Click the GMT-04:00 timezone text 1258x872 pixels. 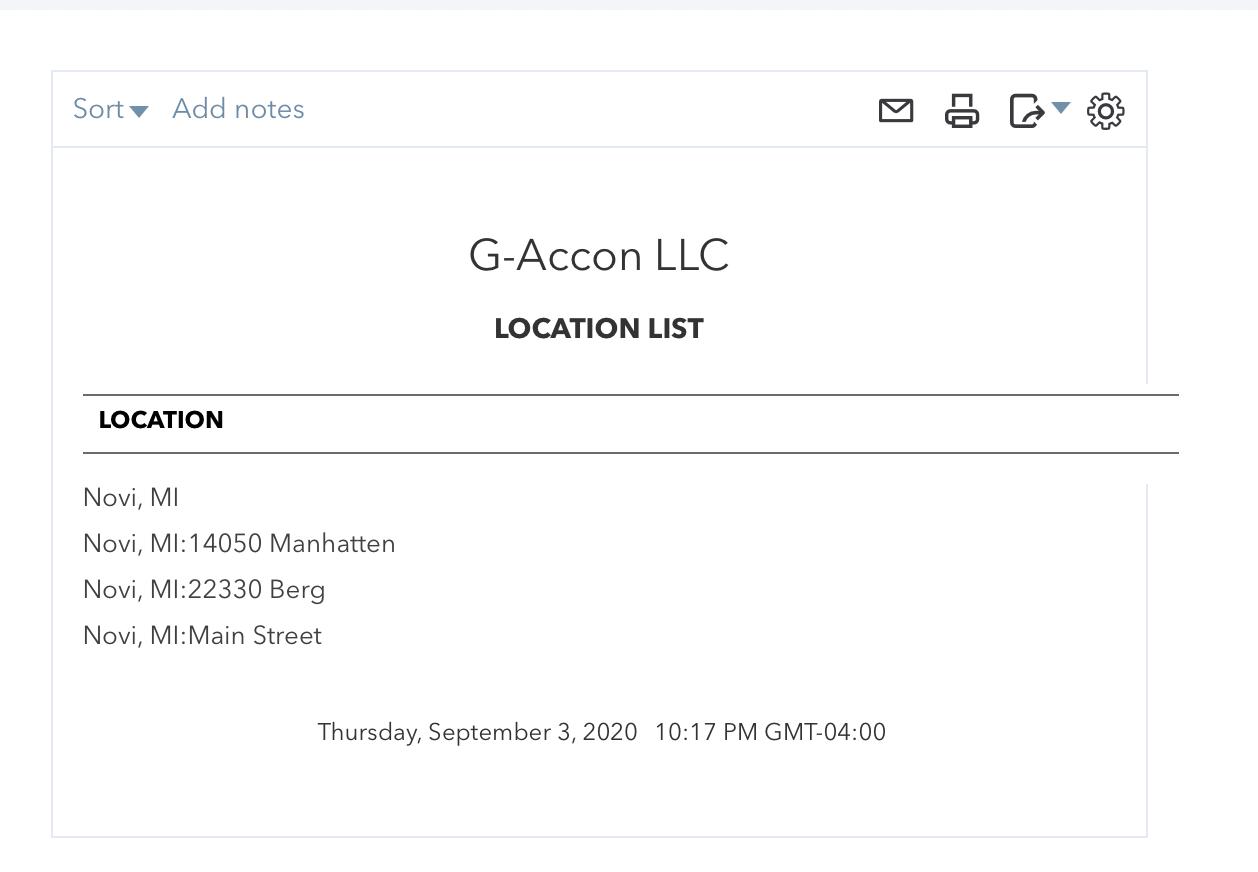(x=825, y=732)
